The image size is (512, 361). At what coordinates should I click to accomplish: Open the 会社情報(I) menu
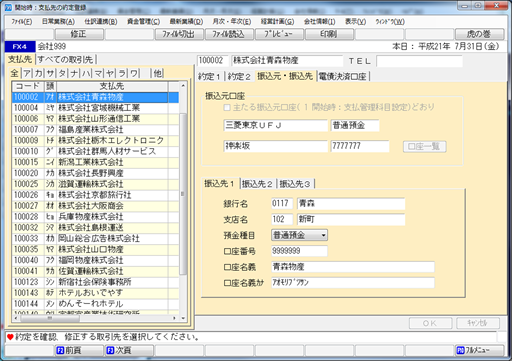pyautogui.click(x=319, y=22)
